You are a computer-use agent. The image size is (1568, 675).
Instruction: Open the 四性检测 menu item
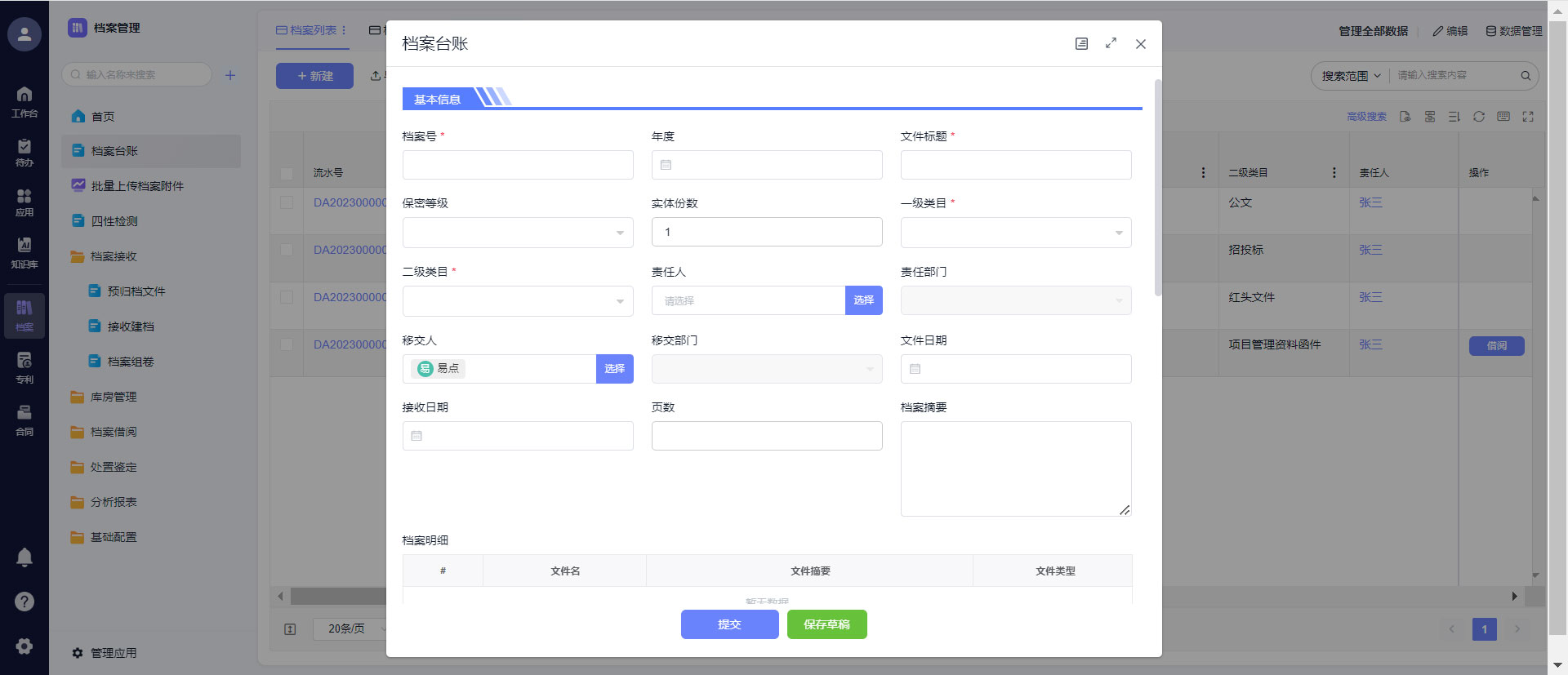(114, 221)
